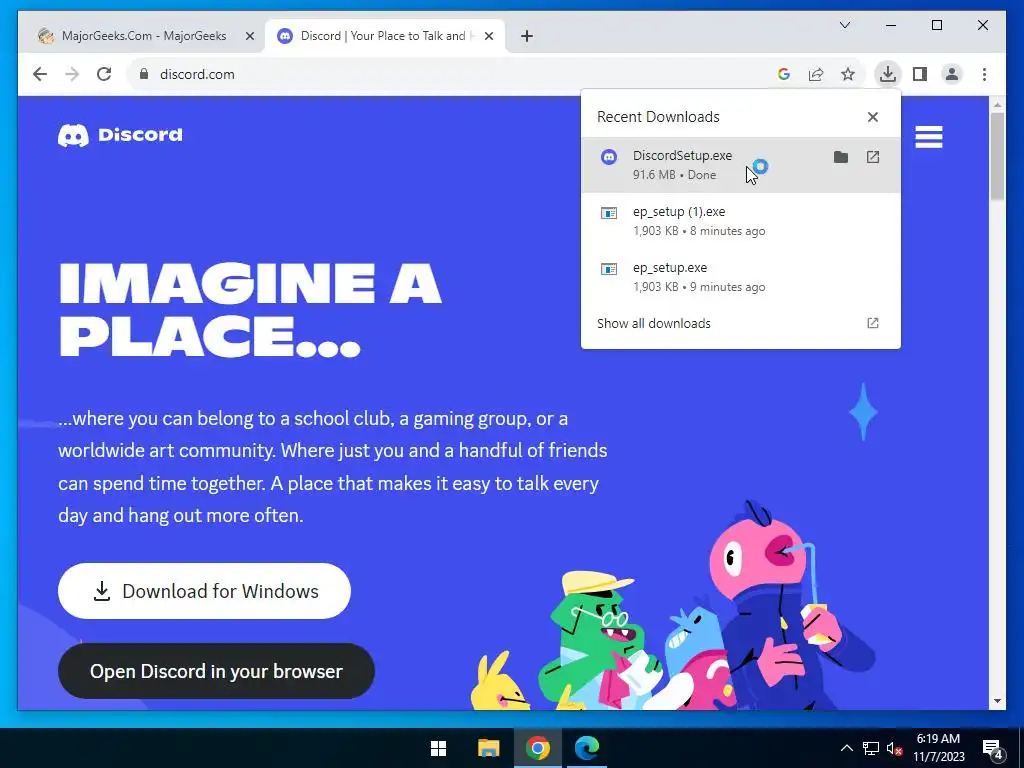Open the network tray icon
1024x768 pixels.
[x=871, y=748]
